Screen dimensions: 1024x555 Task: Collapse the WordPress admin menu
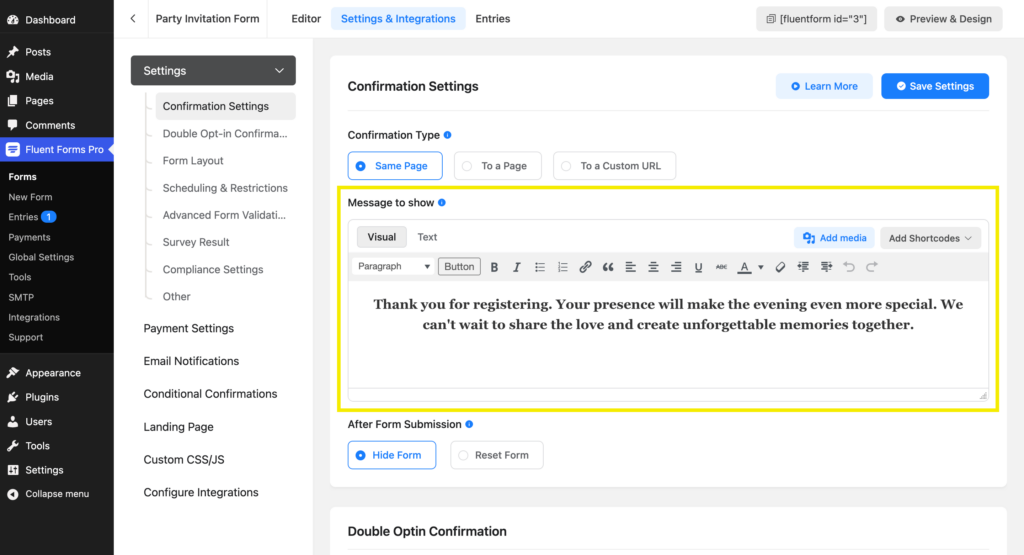click(57, 494)
